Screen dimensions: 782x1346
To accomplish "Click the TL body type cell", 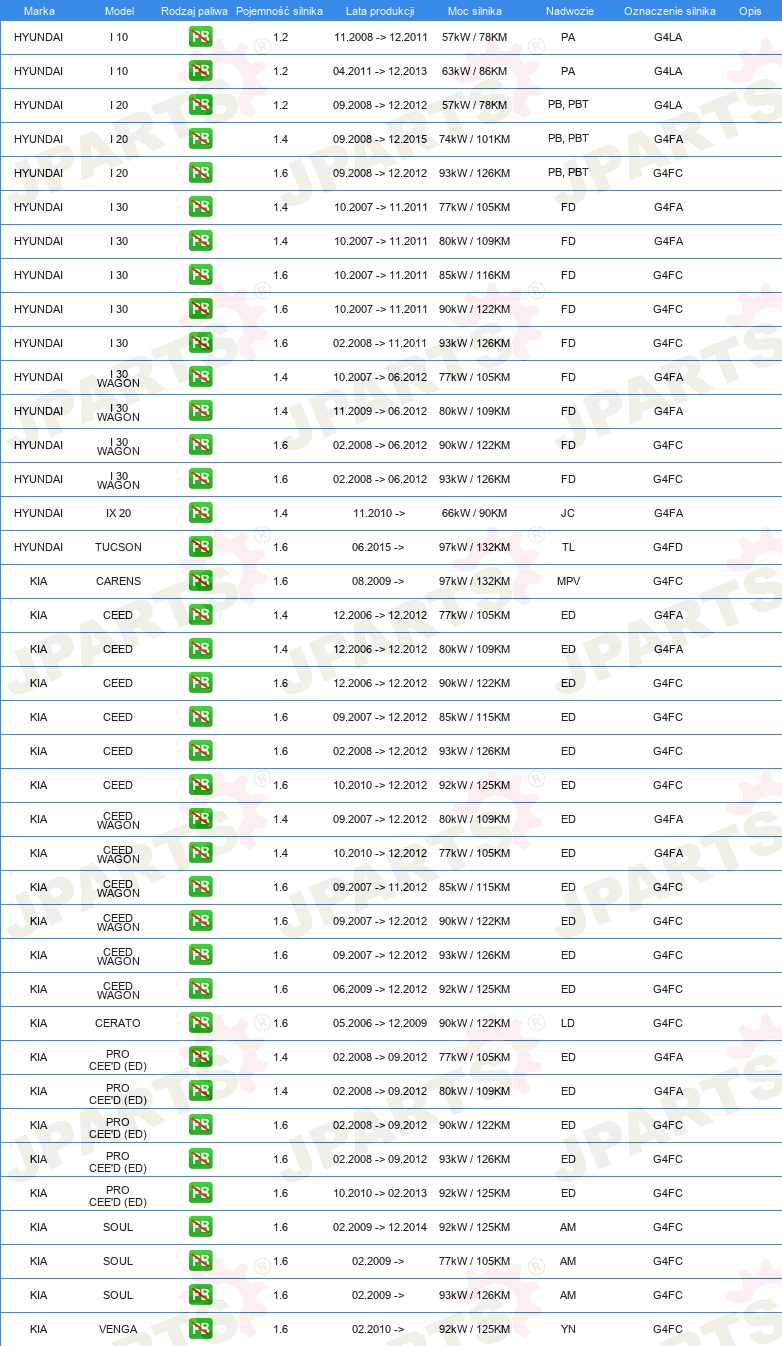I will [x=568, y=547].
